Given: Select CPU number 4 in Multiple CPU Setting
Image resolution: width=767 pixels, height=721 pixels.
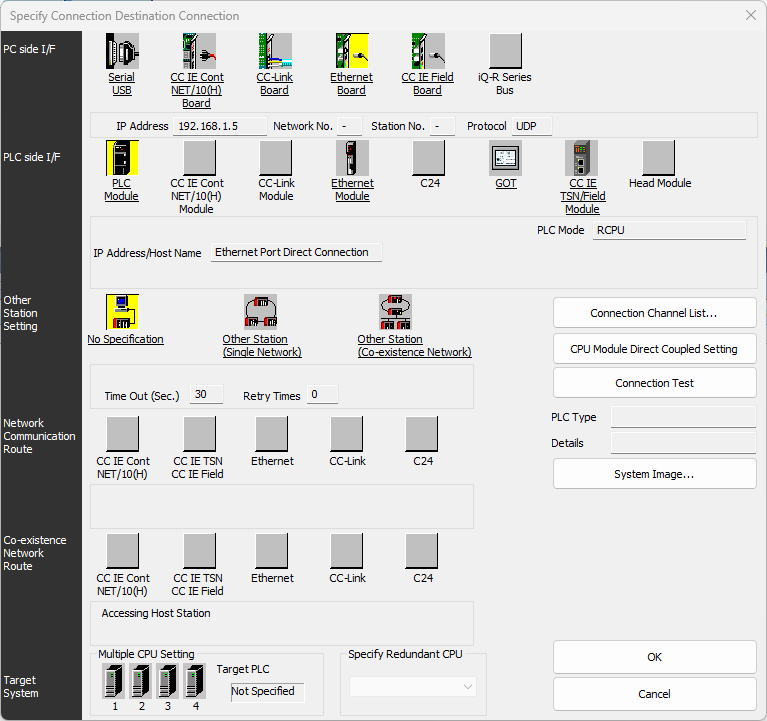Looking at the screenshot, I should tap(195, 682).
